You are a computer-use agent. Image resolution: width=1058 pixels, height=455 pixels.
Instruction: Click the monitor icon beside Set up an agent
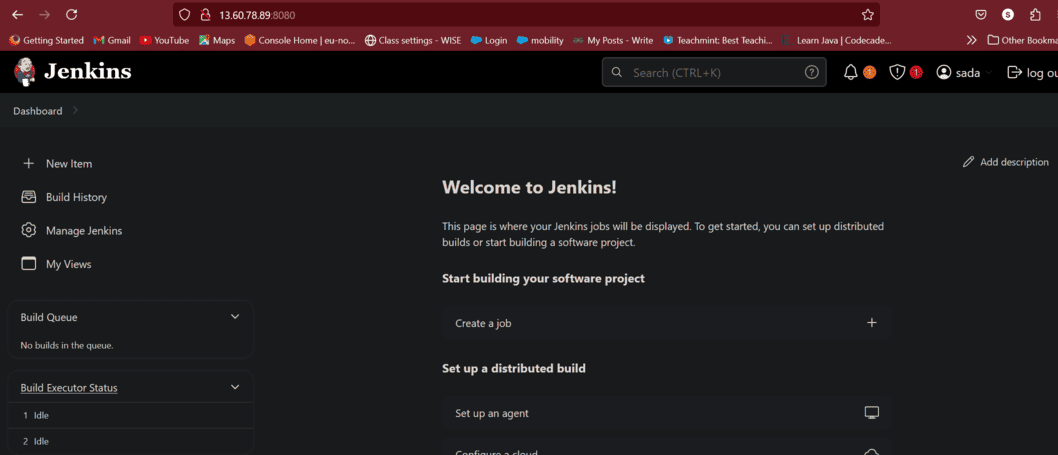(872, 412)
